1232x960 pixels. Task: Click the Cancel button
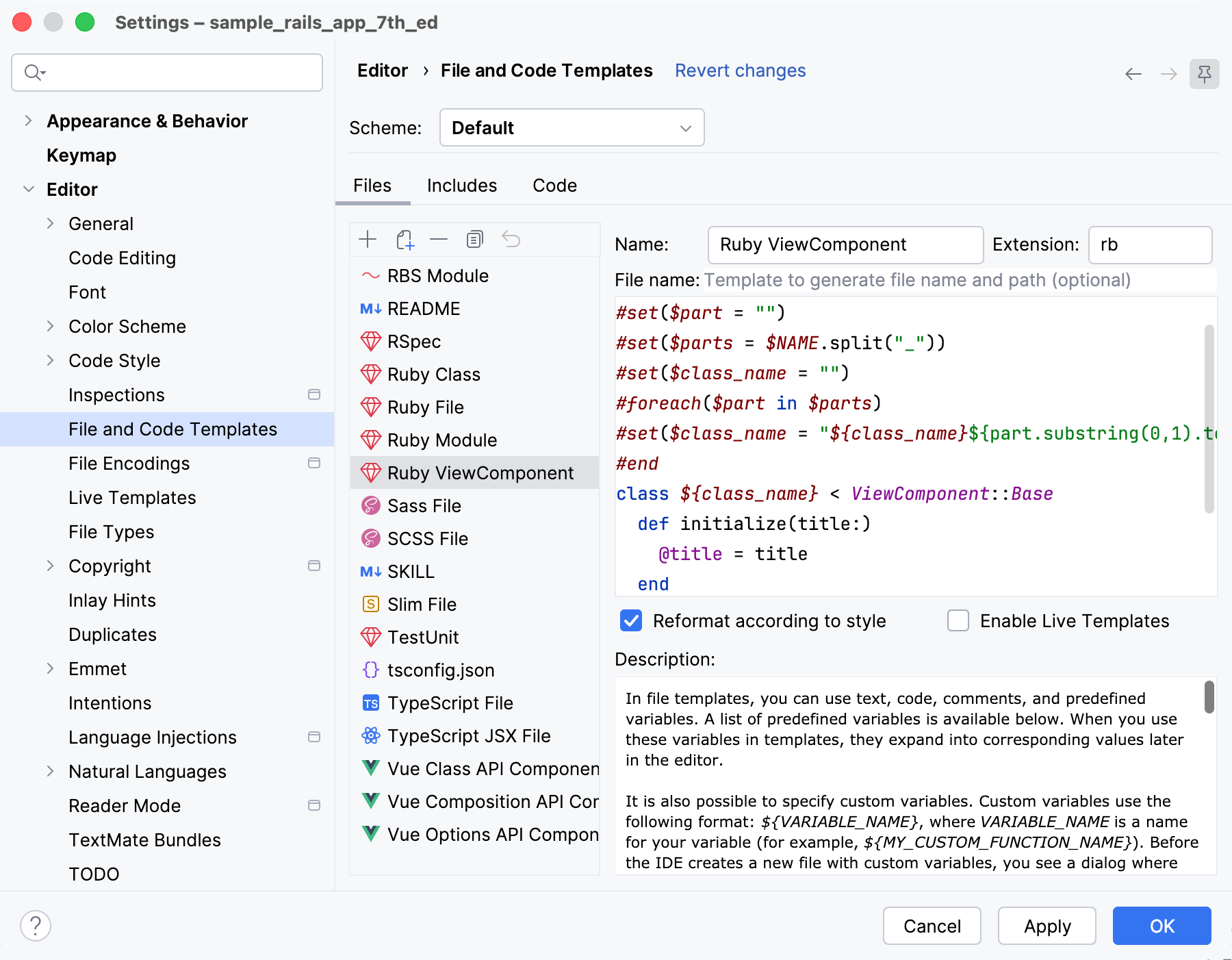(x=932, y=926)
